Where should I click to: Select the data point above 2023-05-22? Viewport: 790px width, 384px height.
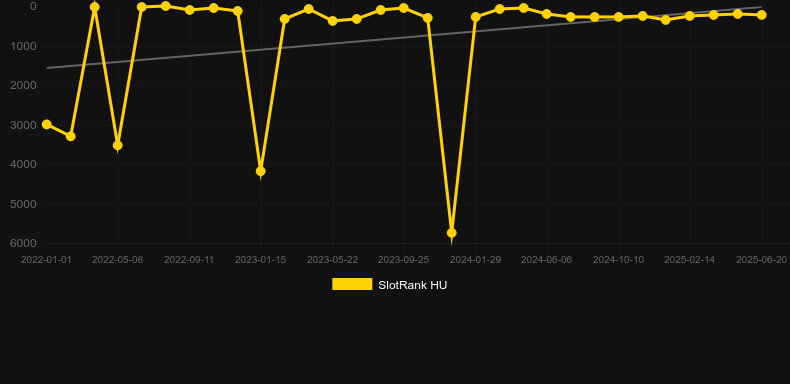pyautogui.click(x=333, y=21)
